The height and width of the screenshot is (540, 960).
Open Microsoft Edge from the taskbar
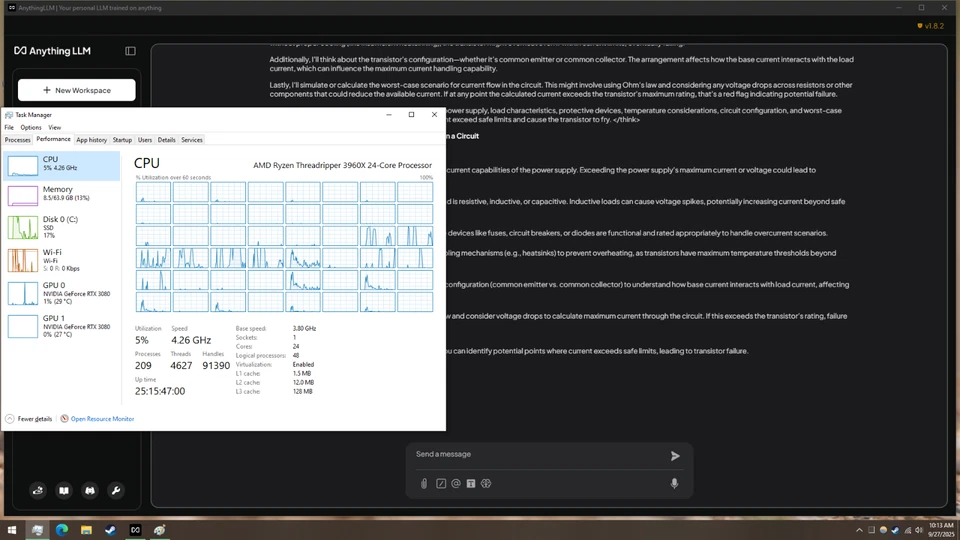coord(62,530)
